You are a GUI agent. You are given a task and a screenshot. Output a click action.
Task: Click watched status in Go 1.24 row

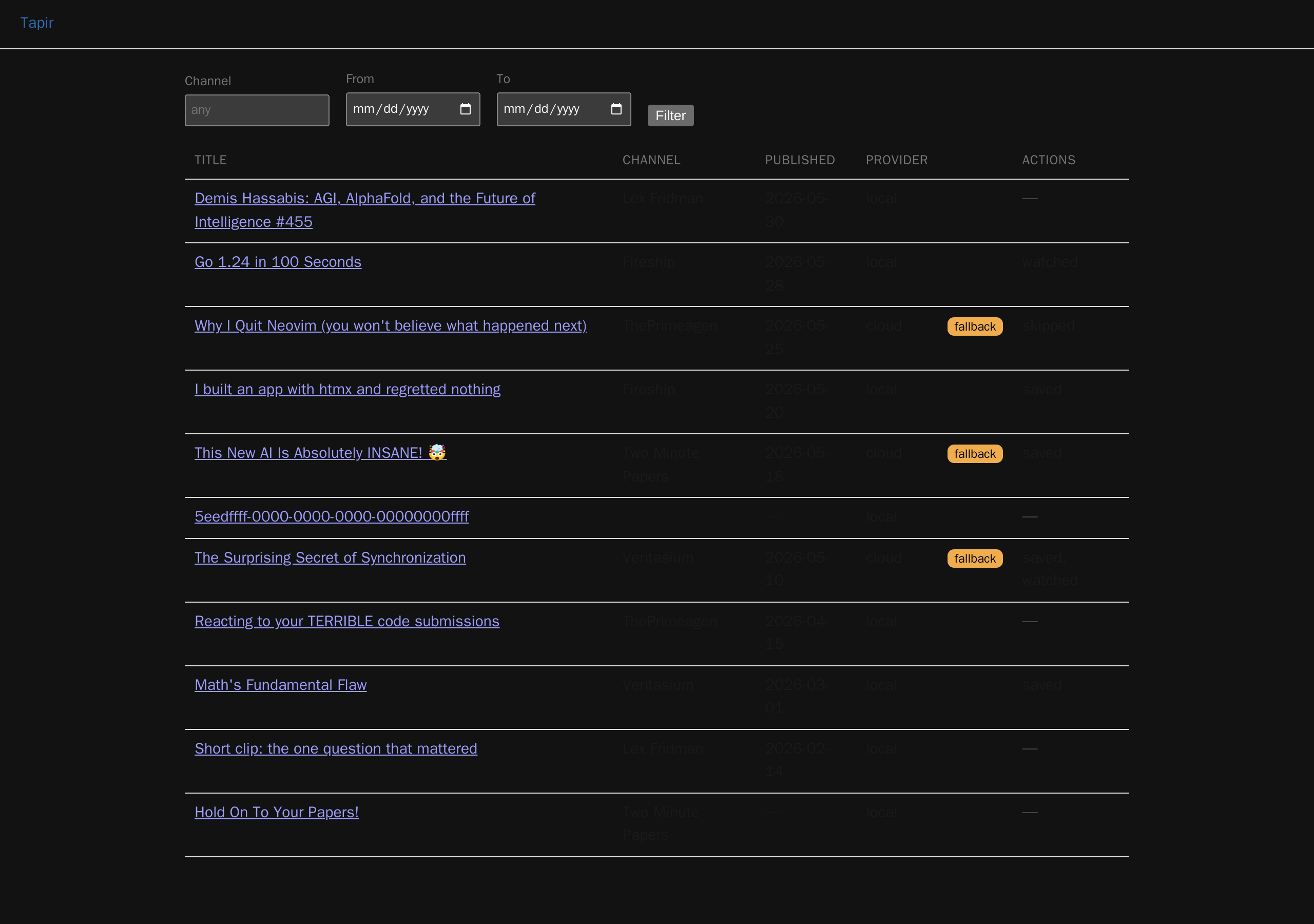pos(1050,262)
